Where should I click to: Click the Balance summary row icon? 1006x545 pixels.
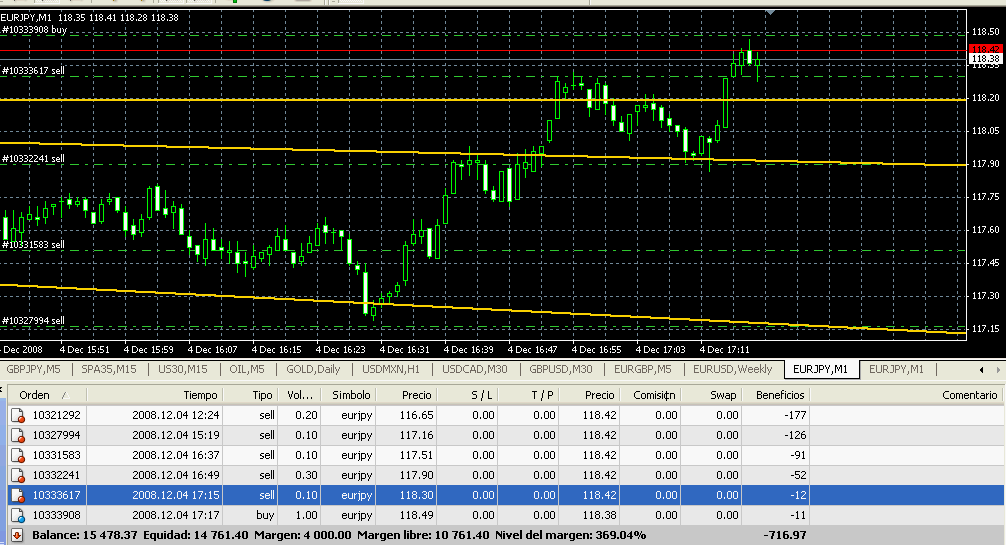click(x=14, y=536)
